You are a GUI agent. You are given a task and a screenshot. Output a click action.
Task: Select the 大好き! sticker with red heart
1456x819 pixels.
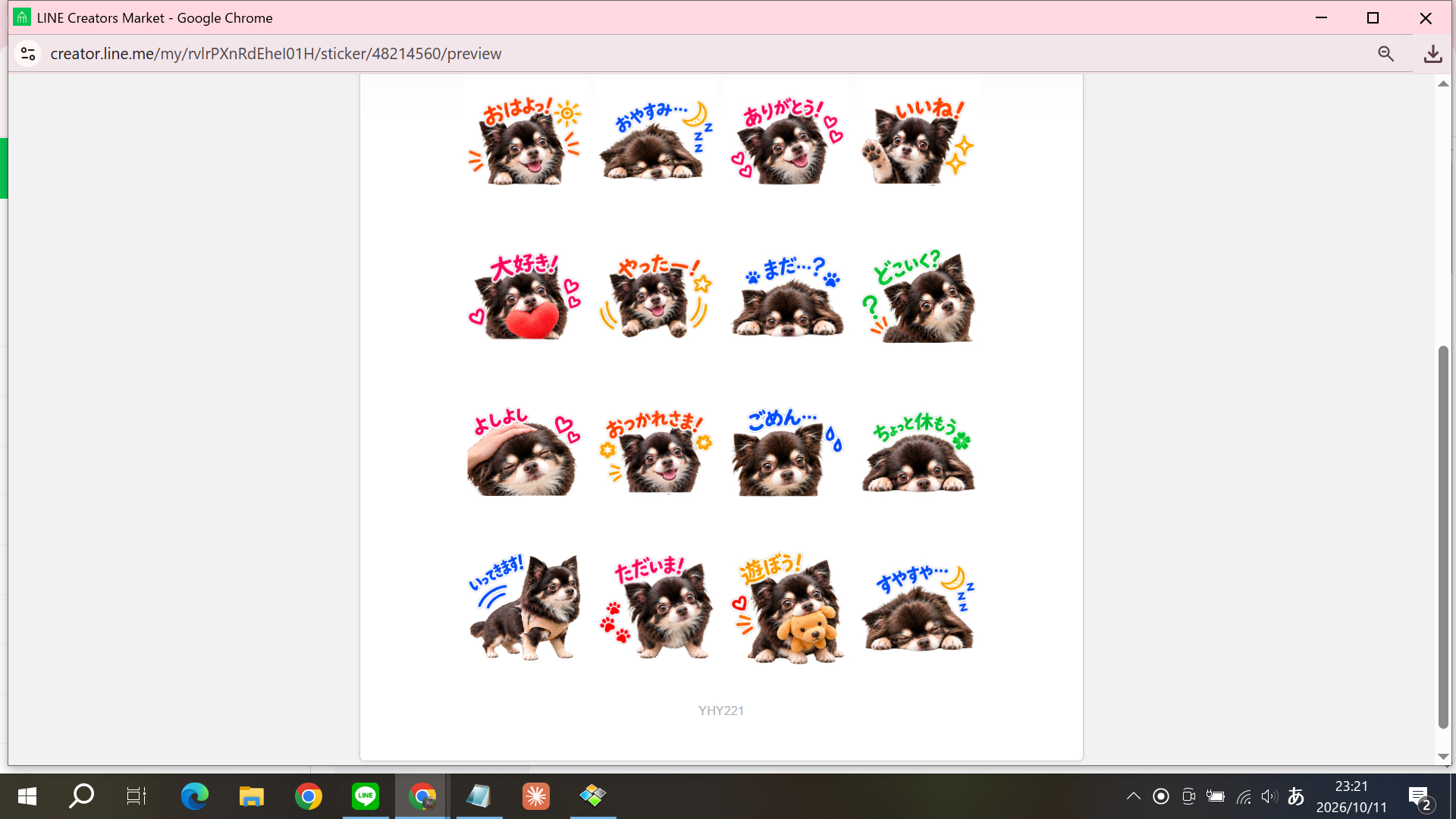524,297
